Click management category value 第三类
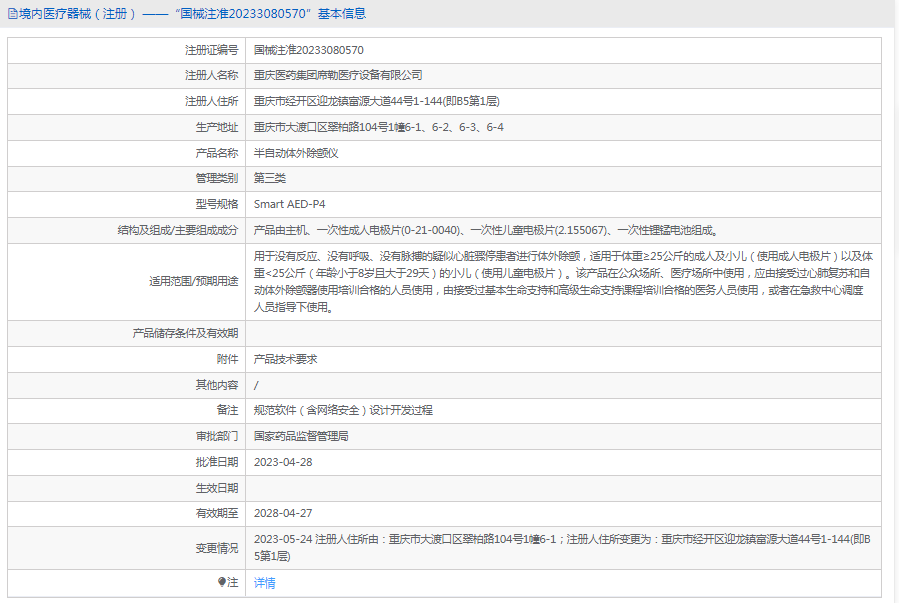The height and width of the screenshot is (603, 899). coord(269,178)
